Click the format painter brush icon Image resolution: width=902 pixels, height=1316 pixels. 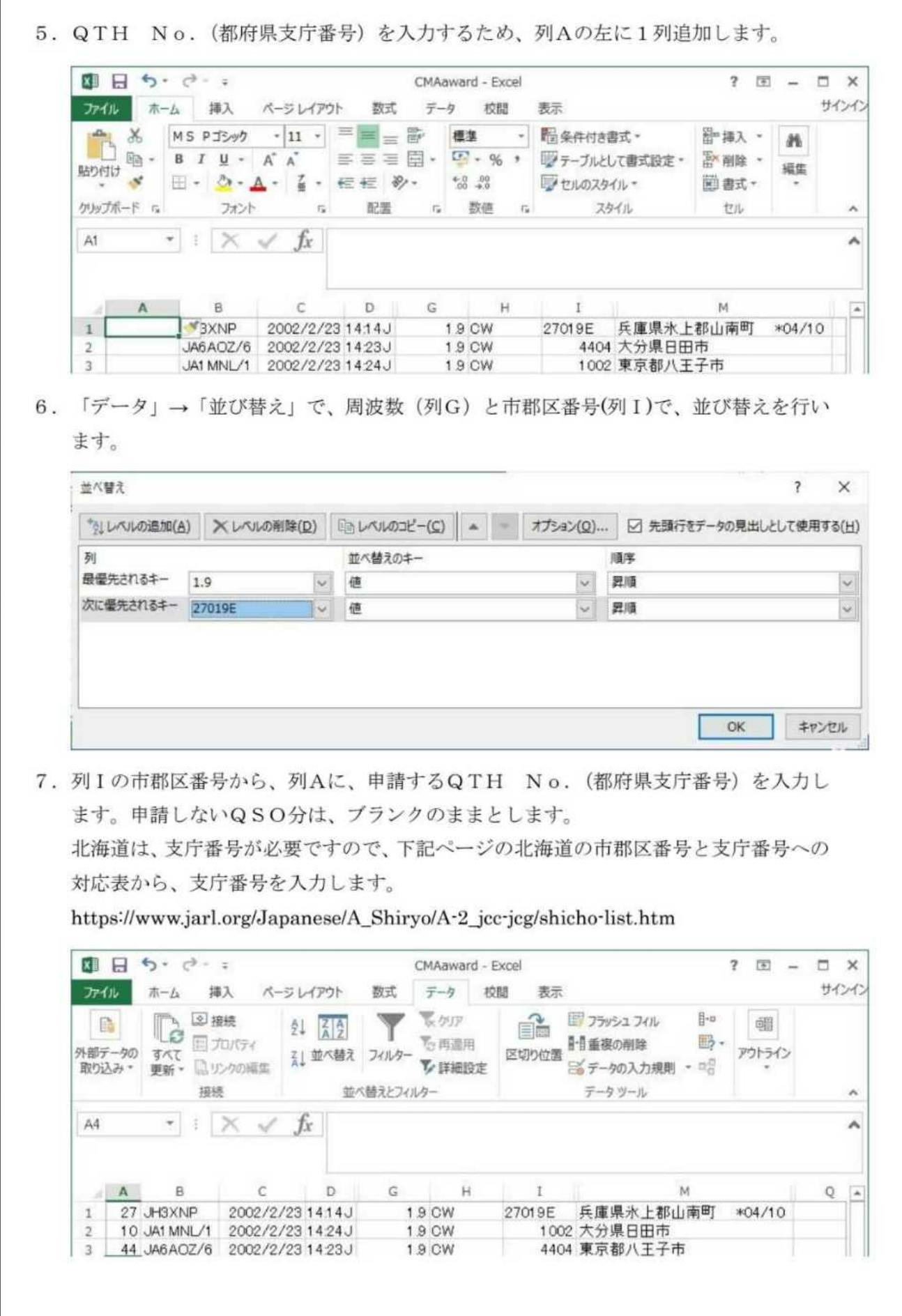[x=135, y=183]
